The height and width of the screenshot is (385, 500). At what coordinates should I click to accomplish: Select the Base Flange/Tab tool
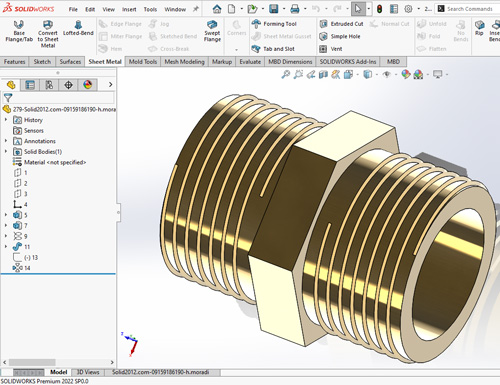pos(19,31)
